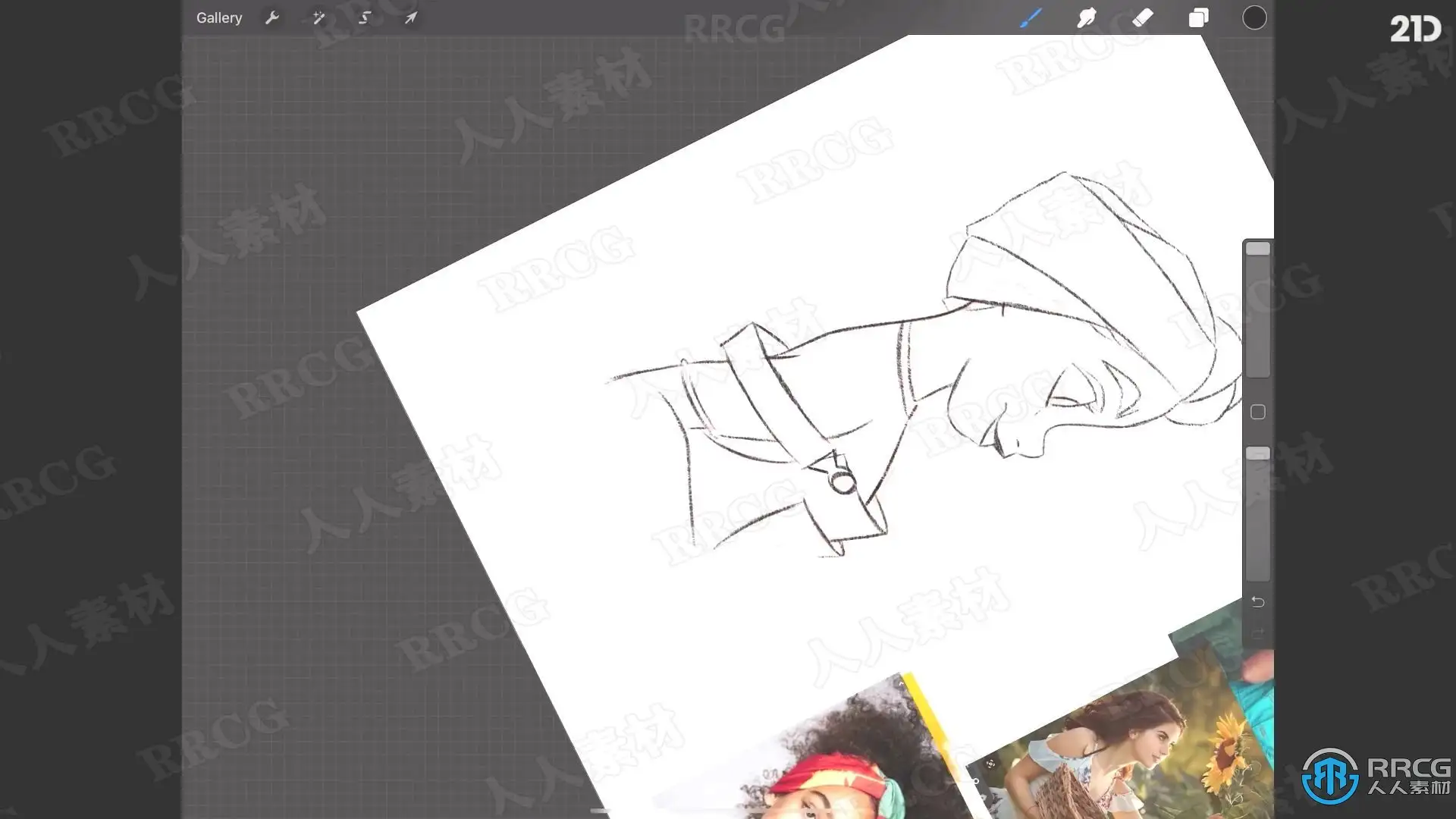Image resolution: width=1456 pixels, height=819 pixels.
Task: Activate the Selection tool
Action: (x=365, y=17)
